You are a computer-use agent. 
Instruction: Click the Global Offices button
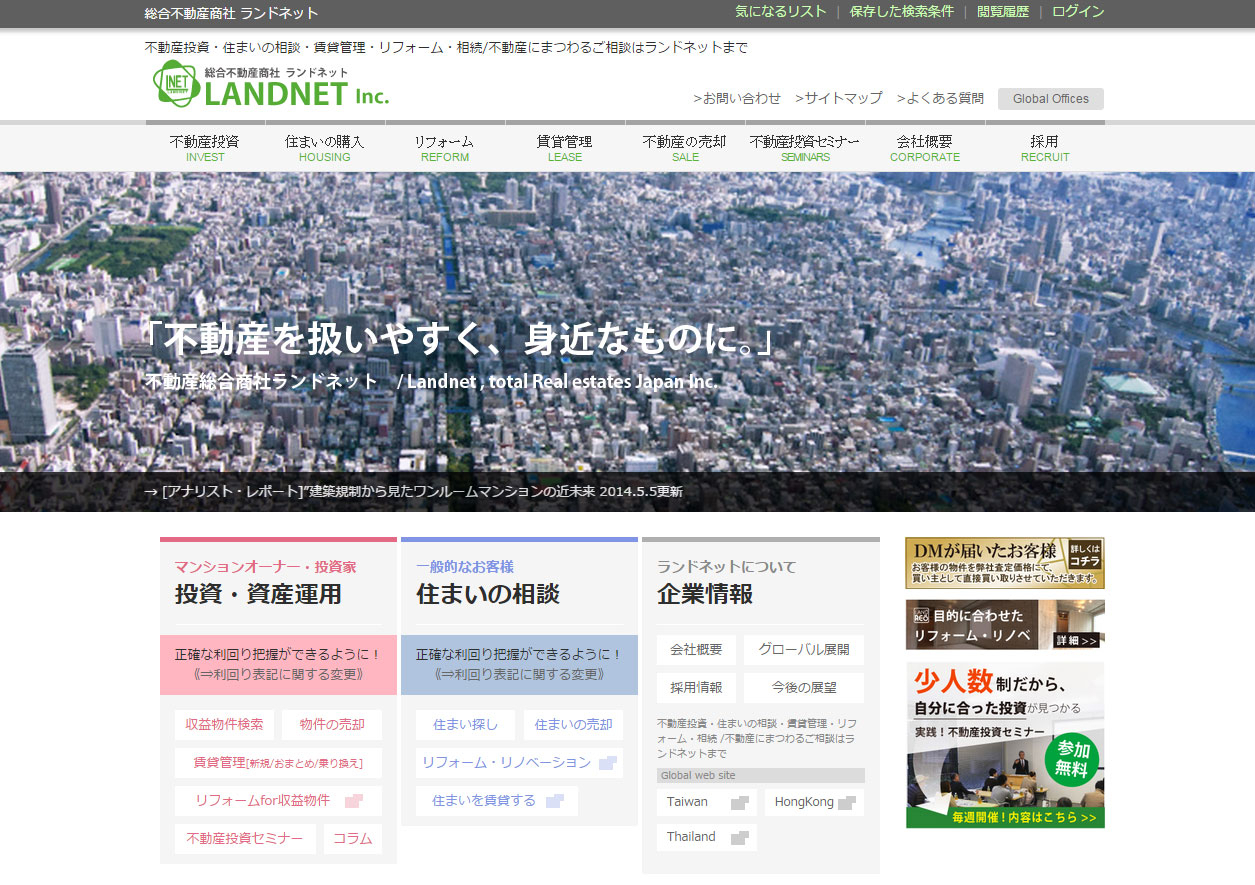pos(1051,99)
